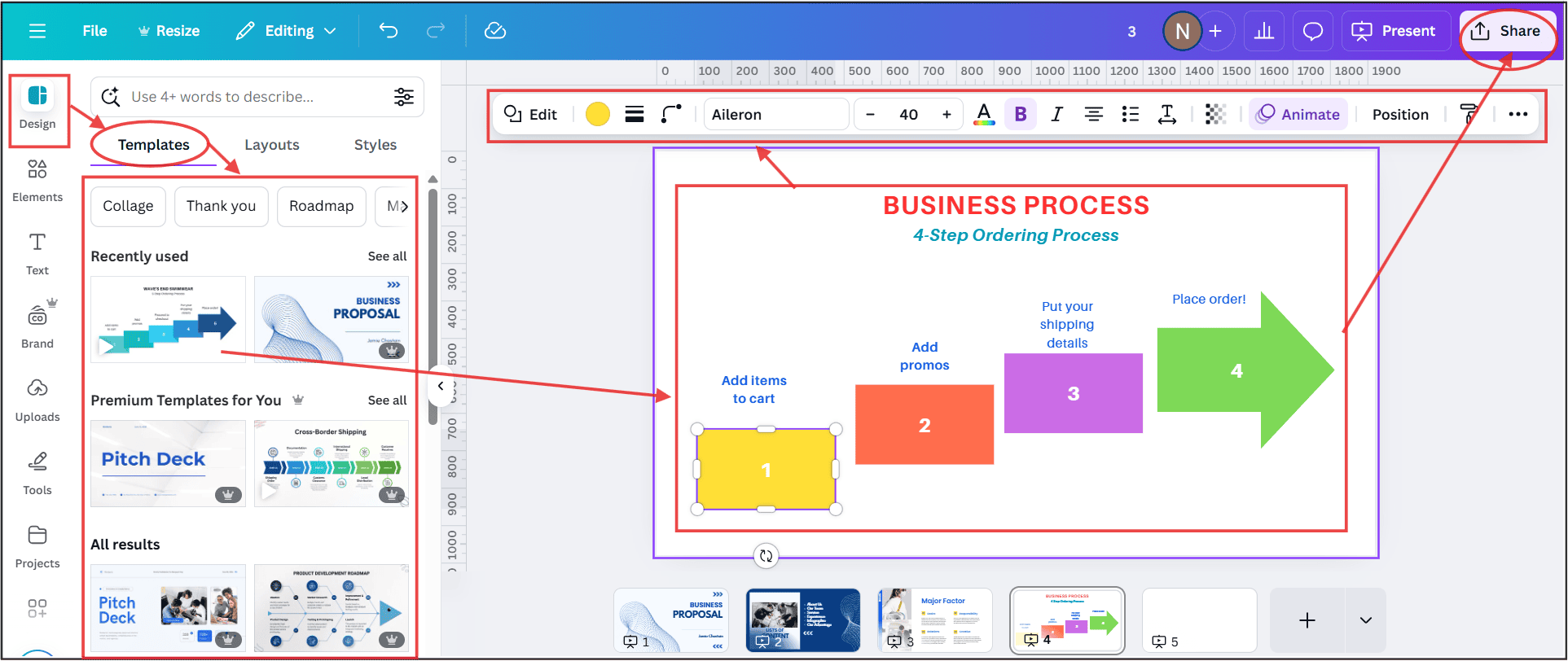Toggle italic text formatting

click(x=1056, y=115)
